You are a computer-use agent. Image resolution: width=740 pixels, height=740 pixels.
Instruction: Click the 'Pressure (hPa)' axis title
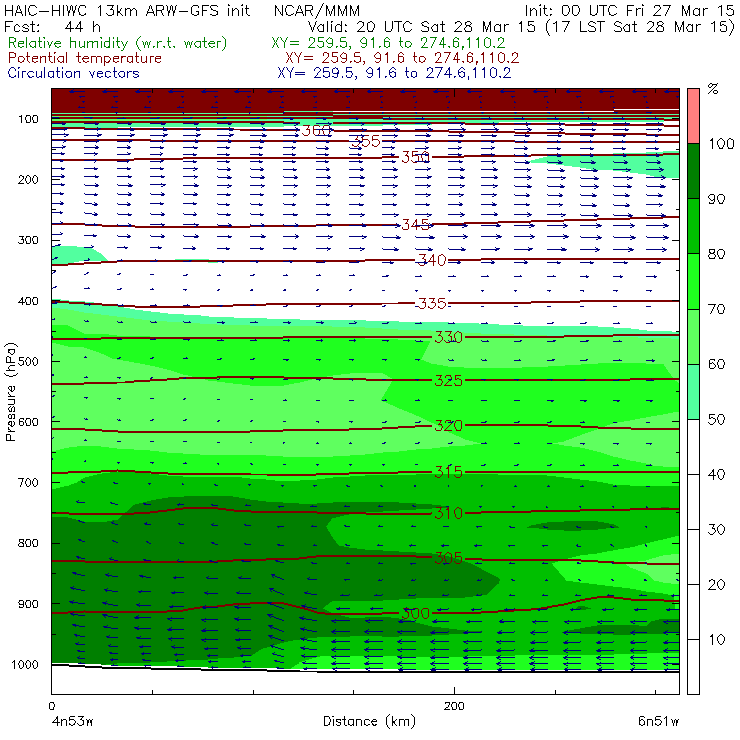tap(10, 392)
